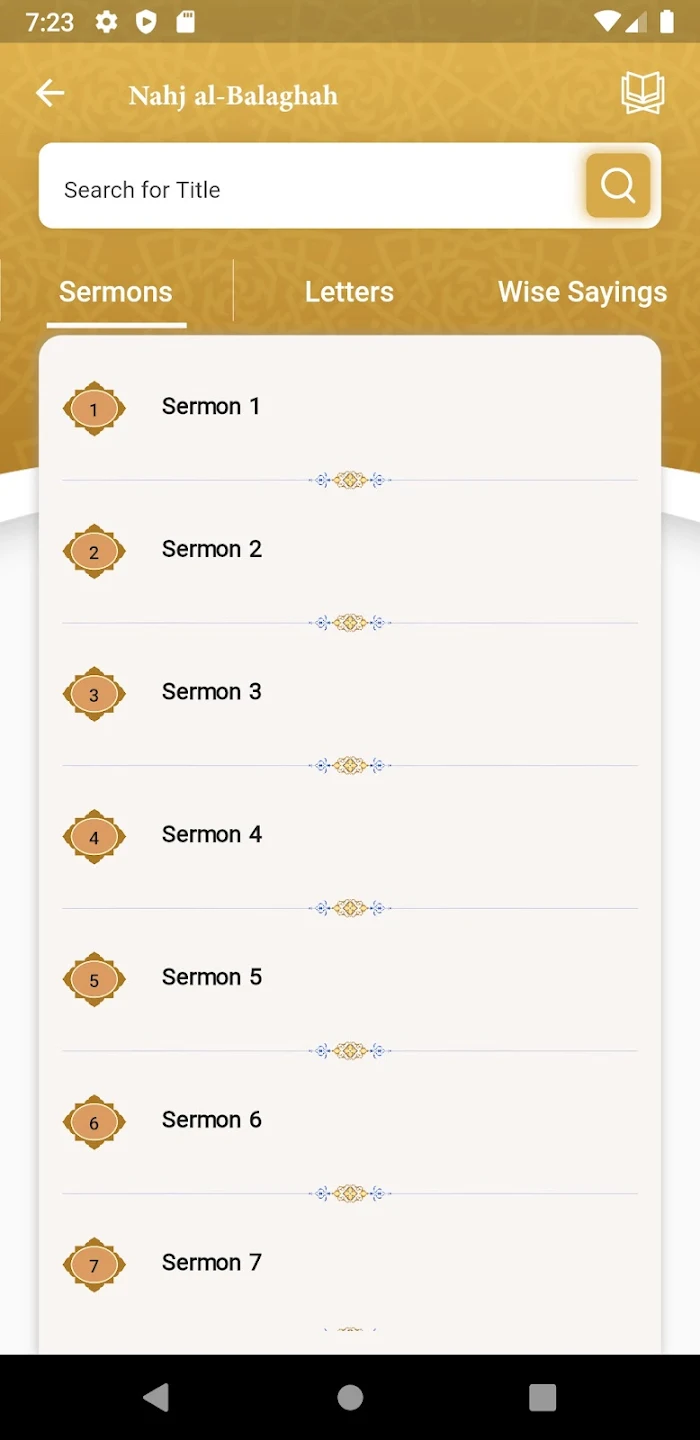
Task: Focus the Search for Title field
Action: pos(310,189)
